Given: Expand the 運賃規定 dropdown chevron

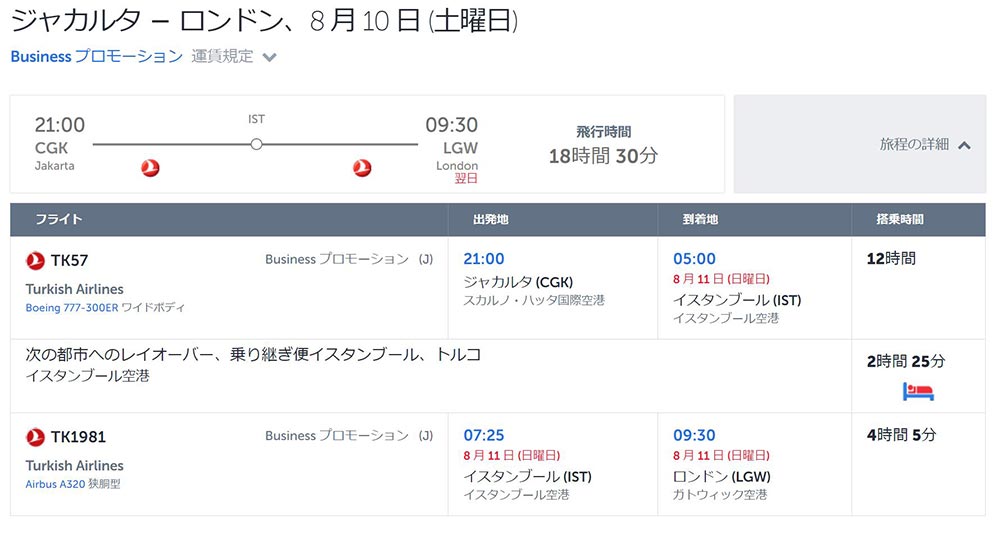Looking at the screenshot, I should pos(269,57).
